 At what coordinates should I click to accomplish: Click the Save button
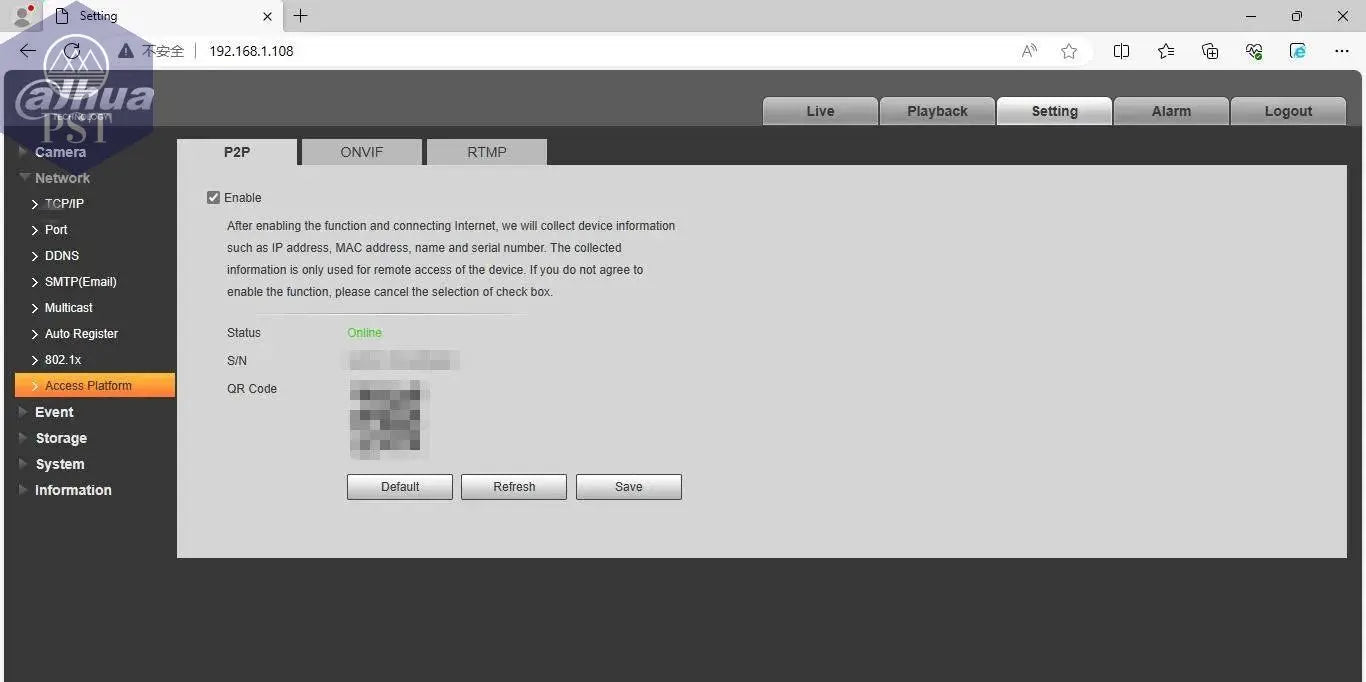coord(628,487)
